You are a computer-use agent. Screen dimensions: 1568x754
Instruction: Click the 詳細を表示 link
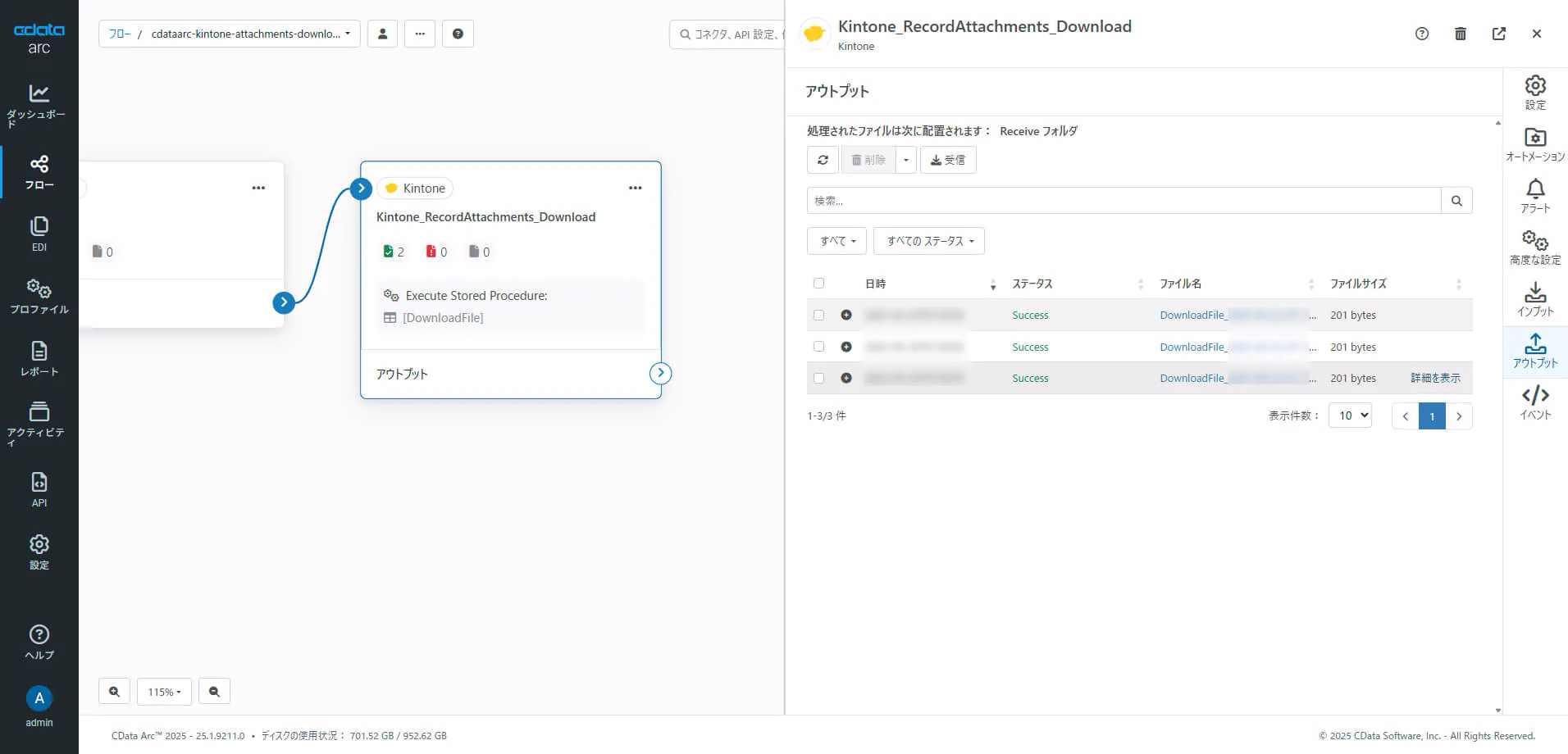click(1434, 378)
